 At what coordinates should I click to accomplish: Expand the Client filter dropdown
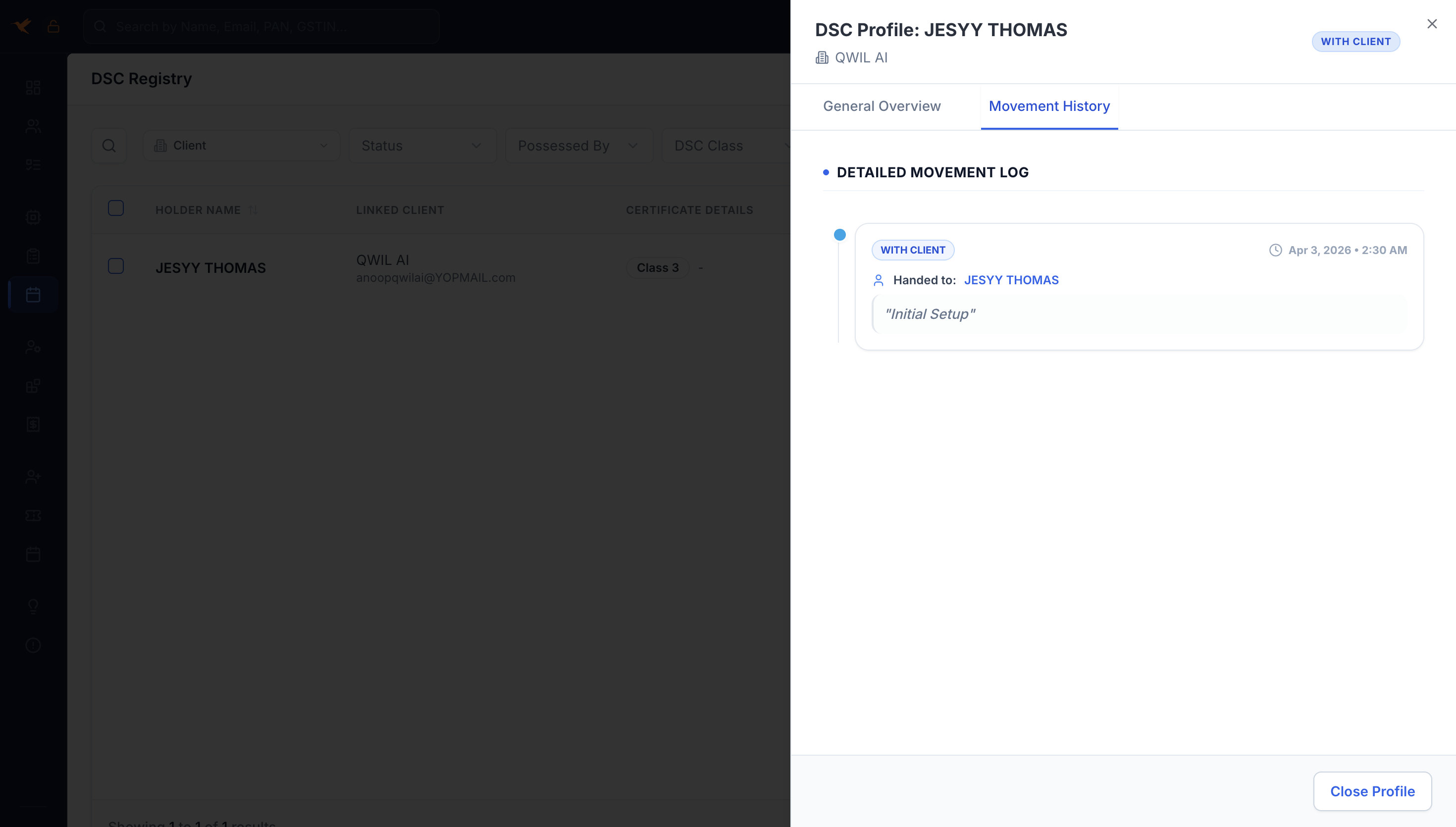tap(241, 146)
